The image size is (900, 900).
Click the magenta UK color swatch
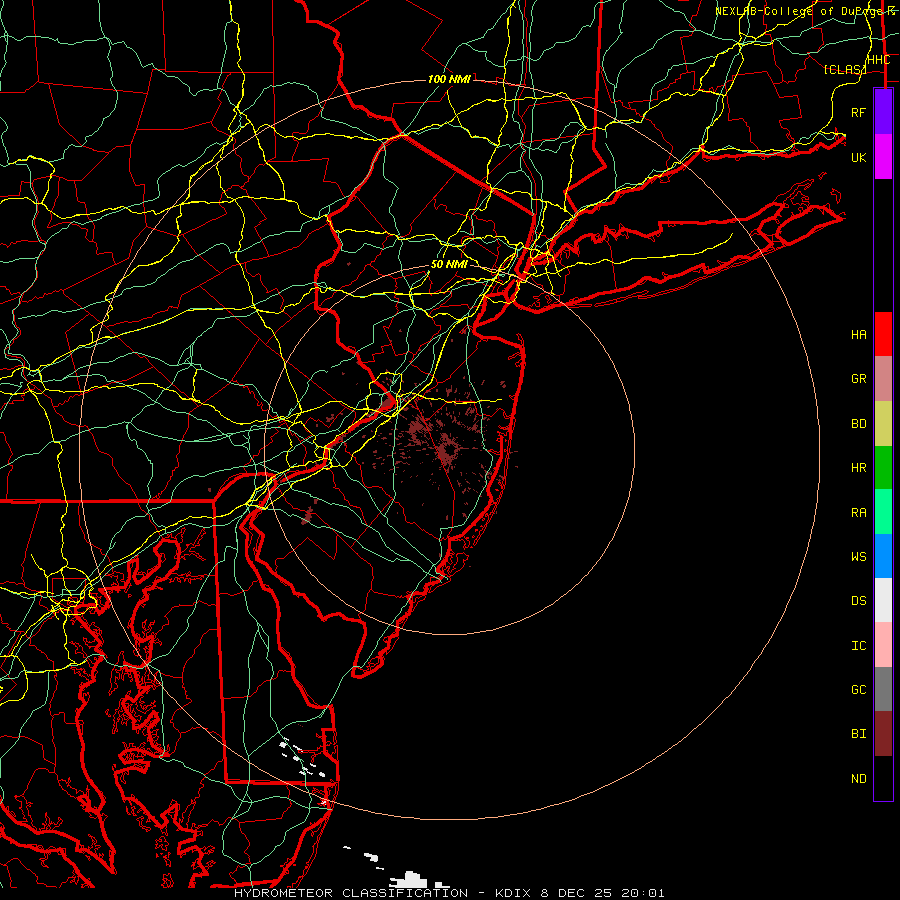[883, 157]
